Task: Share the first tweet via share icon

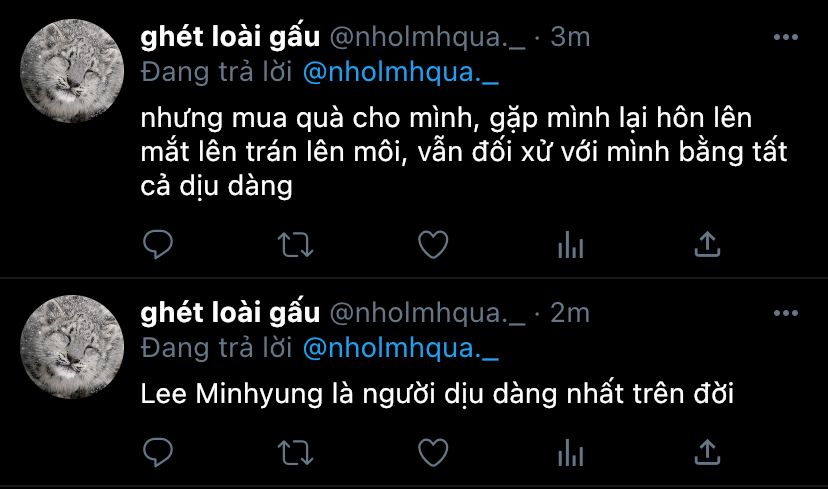Action: tap(707, 244)
